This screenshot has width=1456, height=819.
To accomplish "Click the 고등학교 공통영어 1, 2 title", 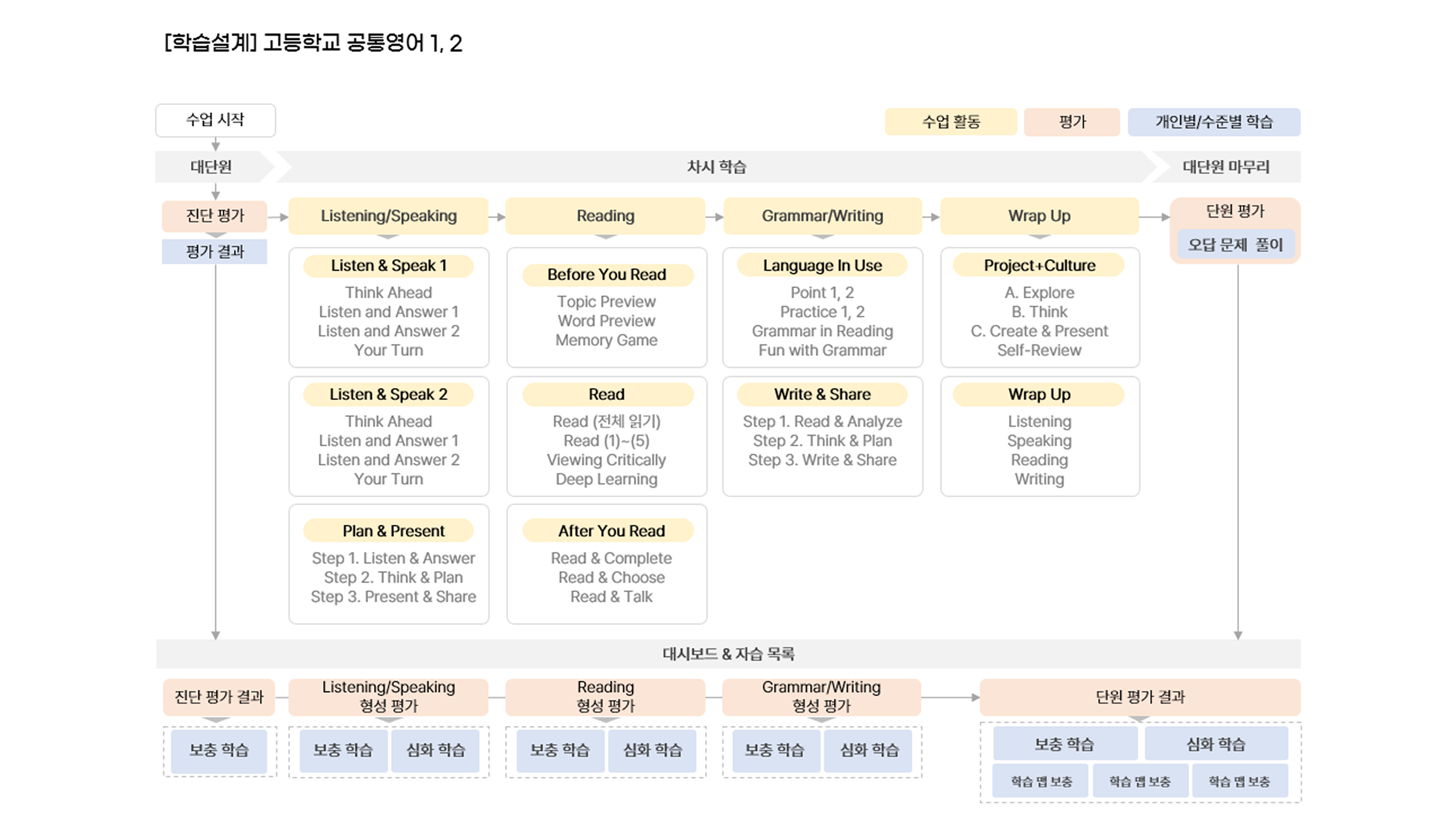I will click(362, 43).
